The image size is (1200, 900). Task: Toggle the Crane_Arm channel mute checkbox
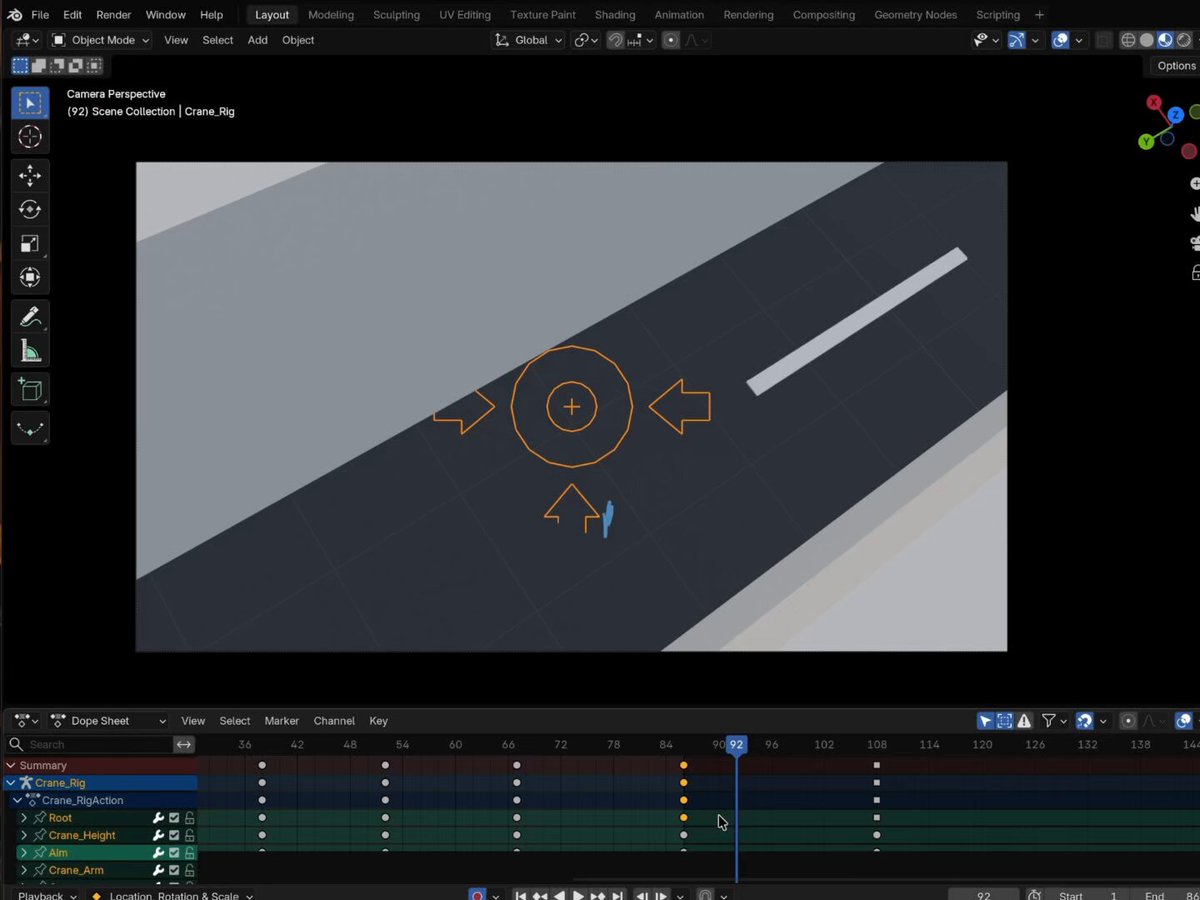click(174, 870)
